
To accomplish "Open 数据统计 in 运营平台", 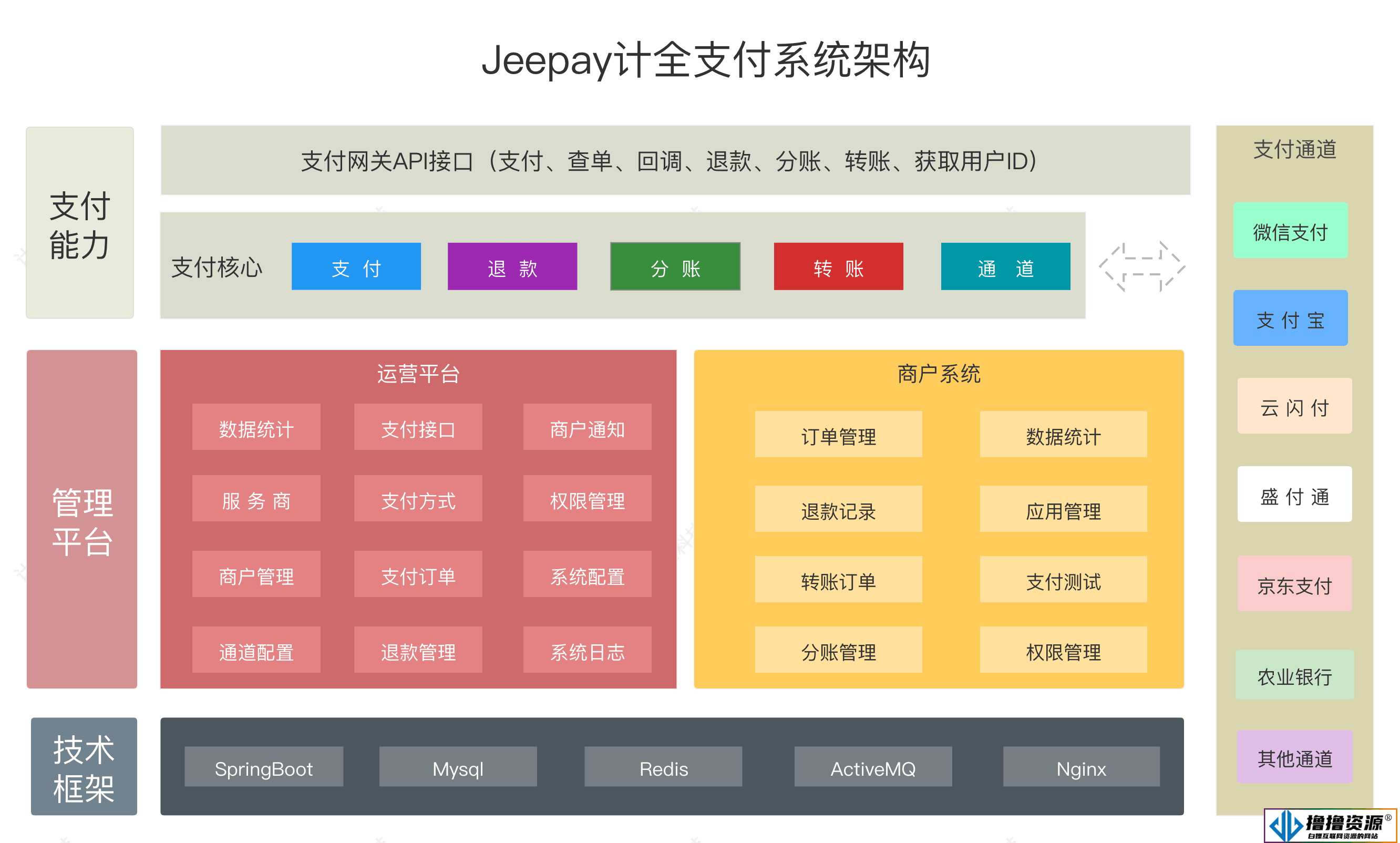I will pos(256,427).
